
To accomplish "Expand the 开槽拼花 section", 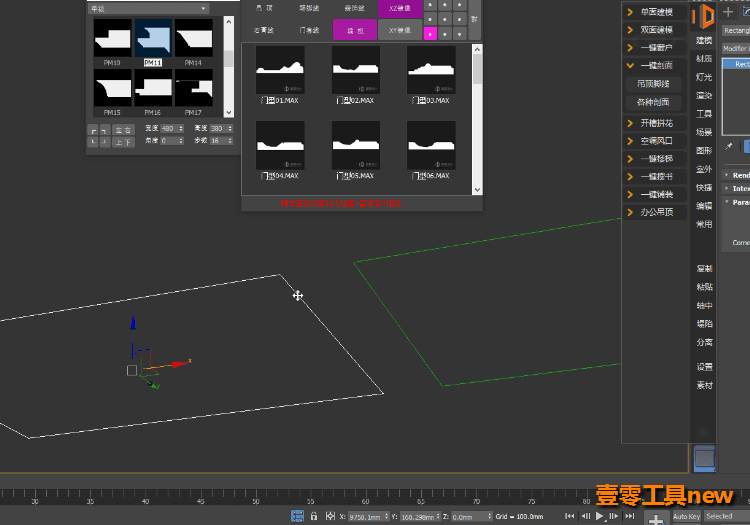I will (x=656, y=123).
